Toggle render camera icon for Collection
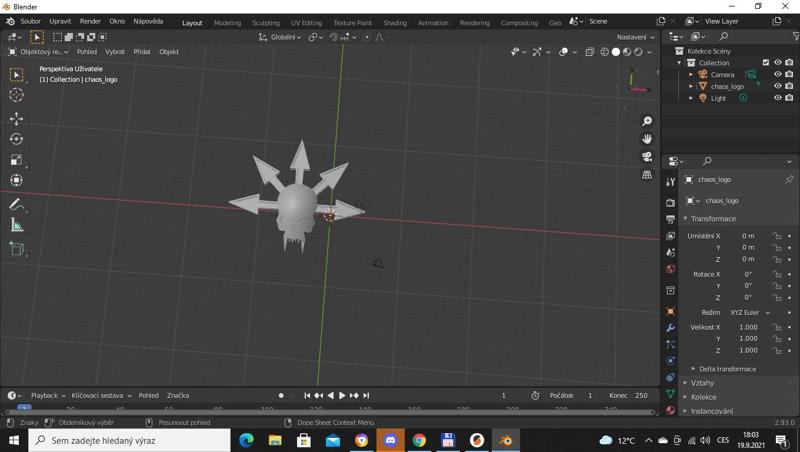The image size is (800, 452). (789, 63)
